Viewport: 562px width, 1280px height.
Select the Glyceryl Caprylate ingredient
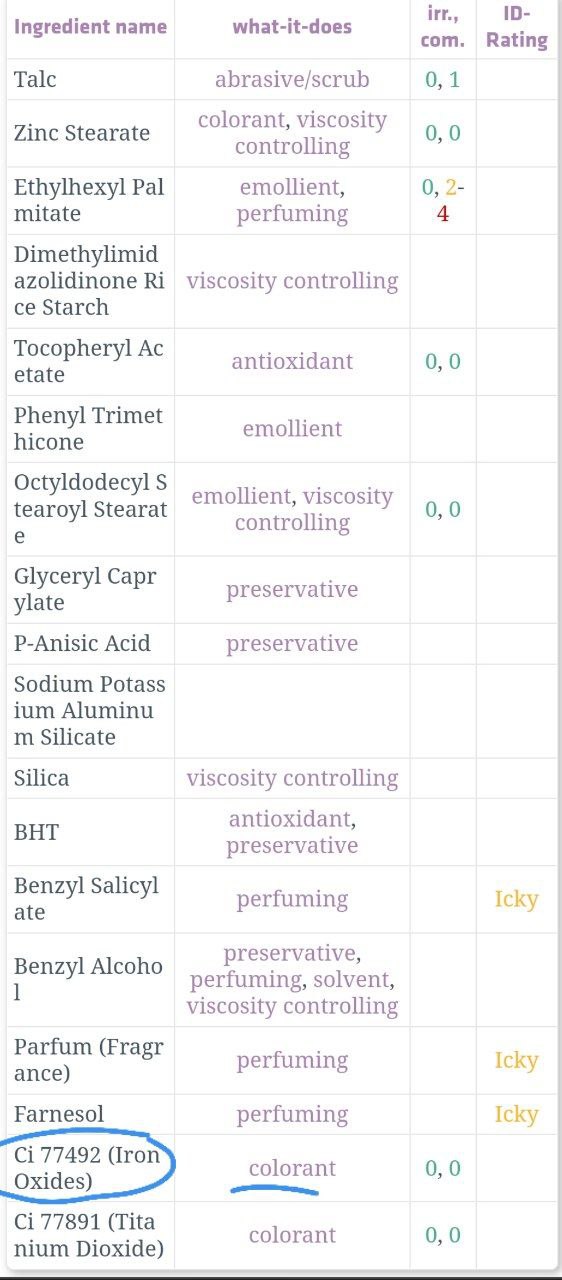click(85, 589)
